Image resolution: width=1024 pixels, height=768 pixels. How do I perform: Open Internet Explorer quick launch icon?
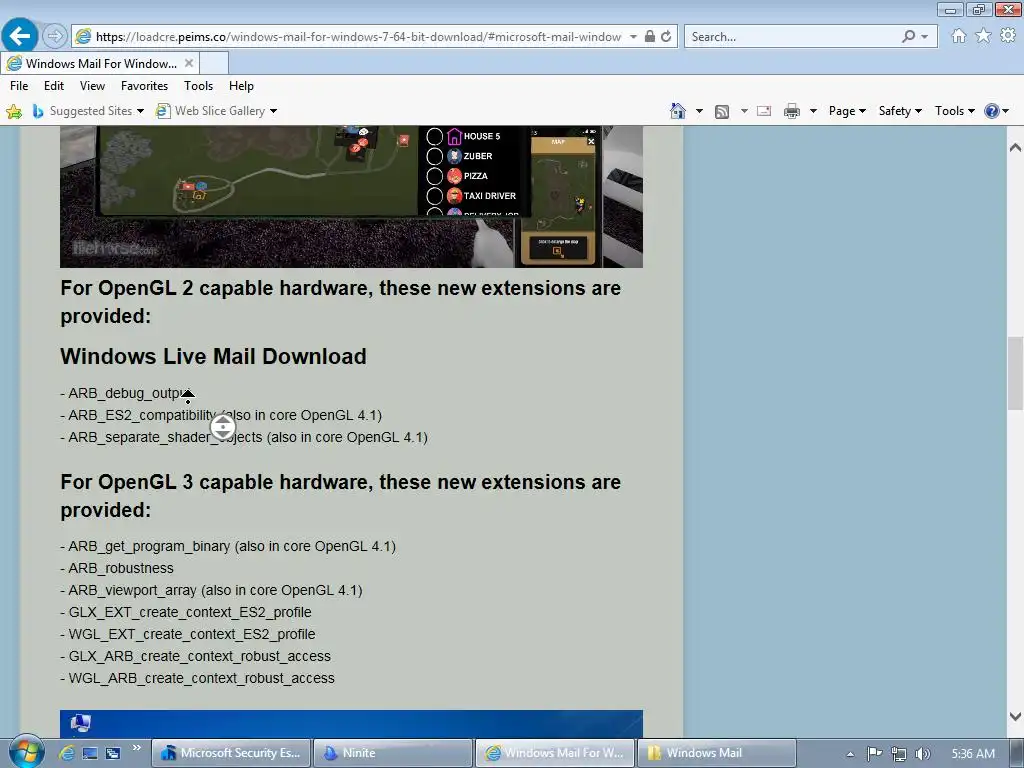click(67, 753)
